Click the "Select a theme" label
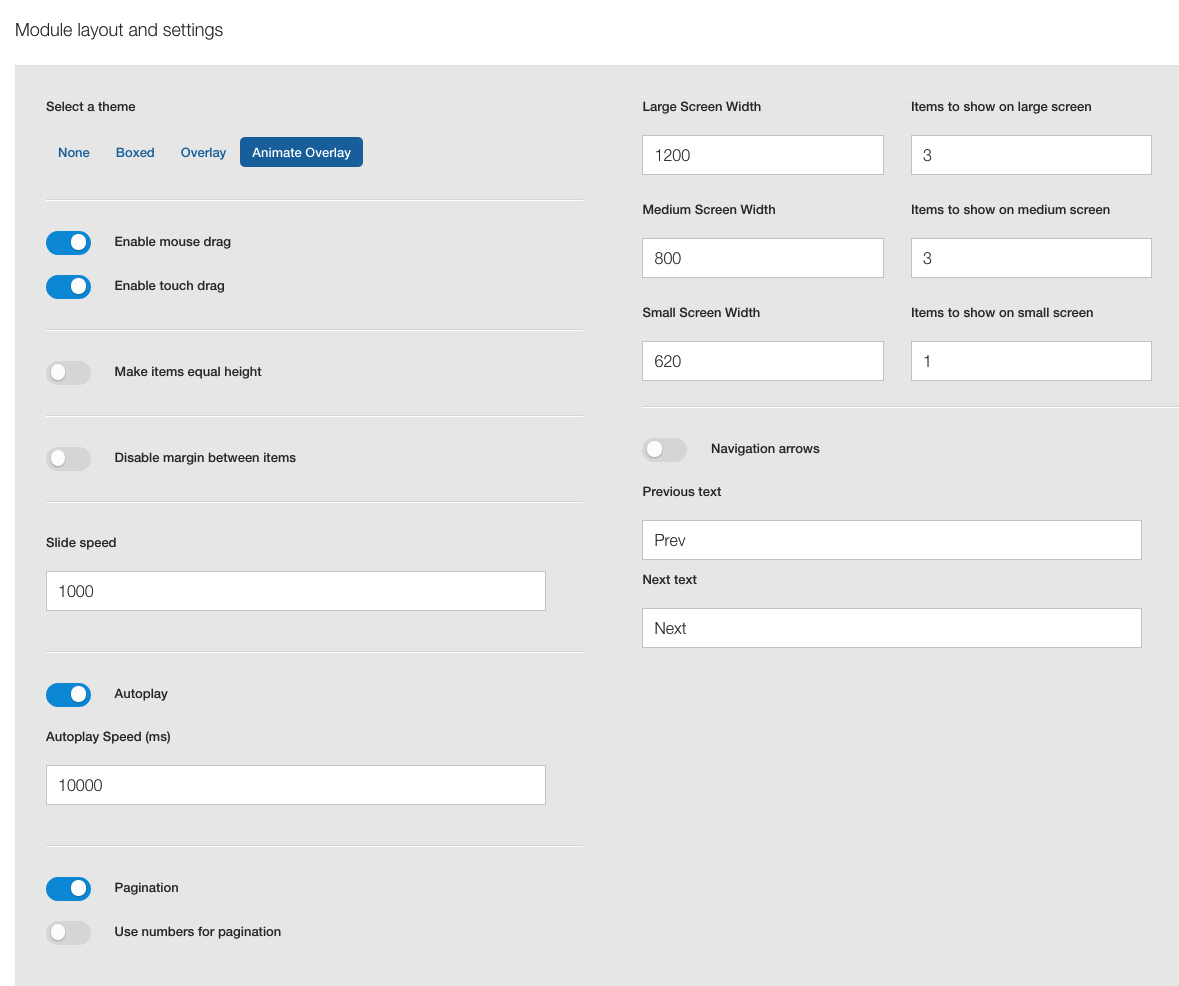The image size is (1179, 986). pyautogui.click(x=90, y=107)
